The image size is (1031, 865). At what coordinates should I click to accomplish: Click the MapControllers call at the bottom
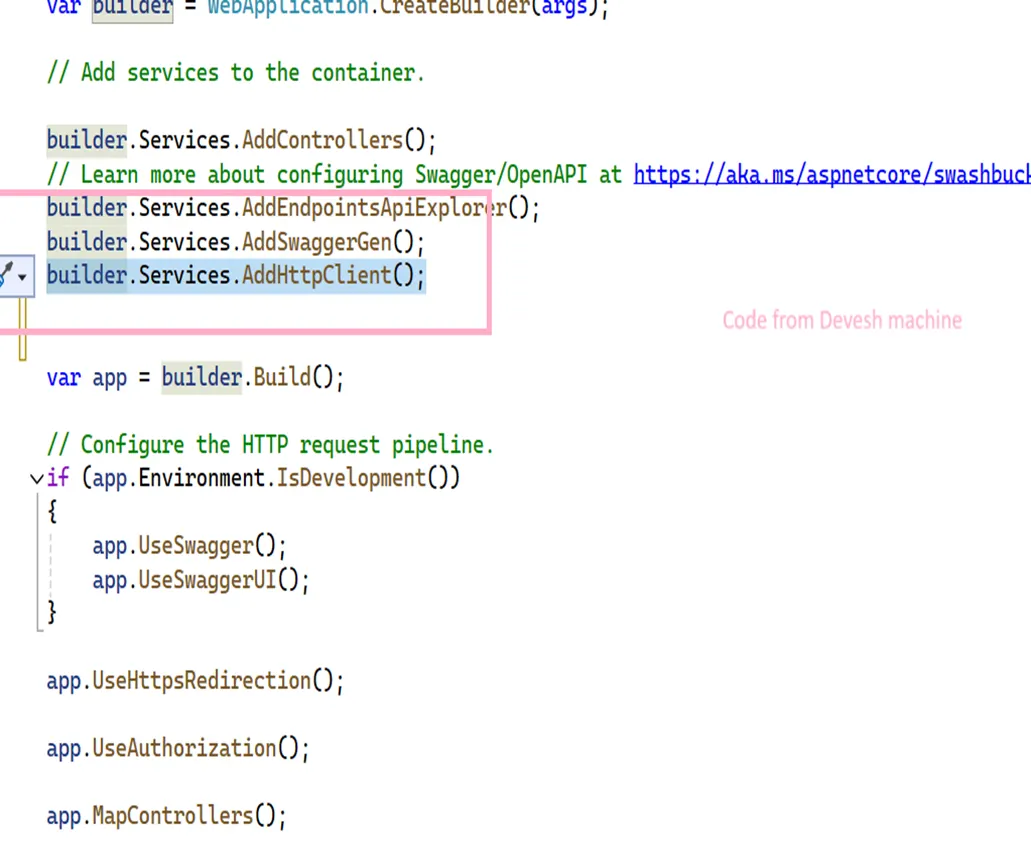pos(165,816)
